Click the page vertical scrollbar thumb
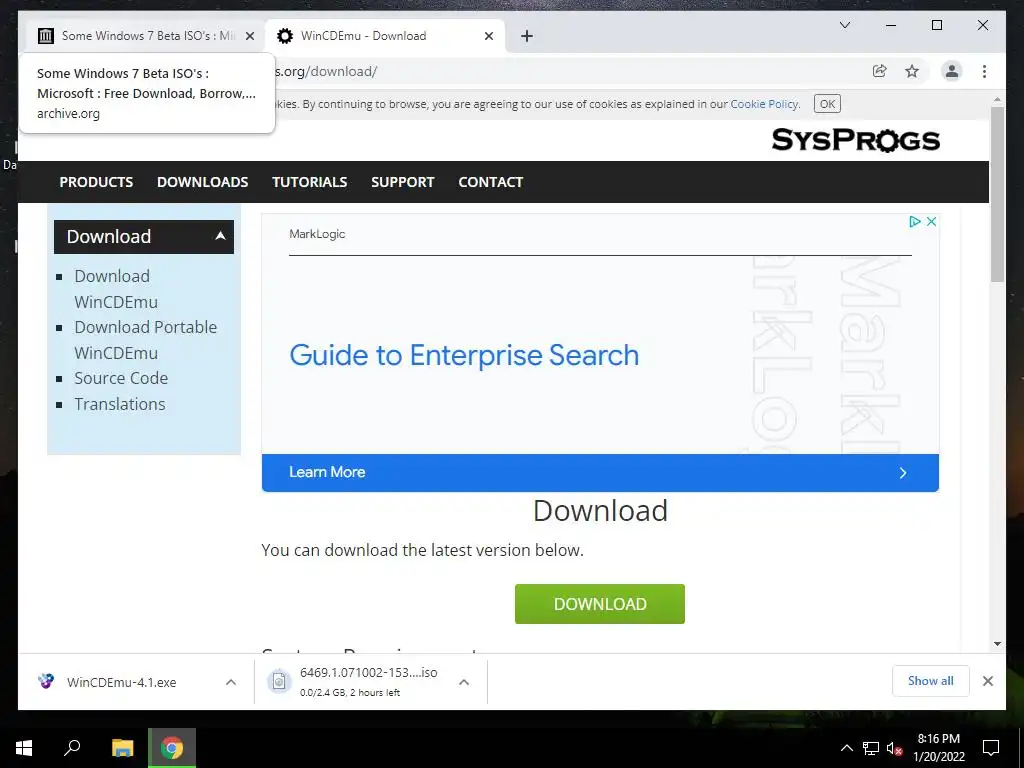Screen dimensions: 1024x768 (x=997, y=194)
